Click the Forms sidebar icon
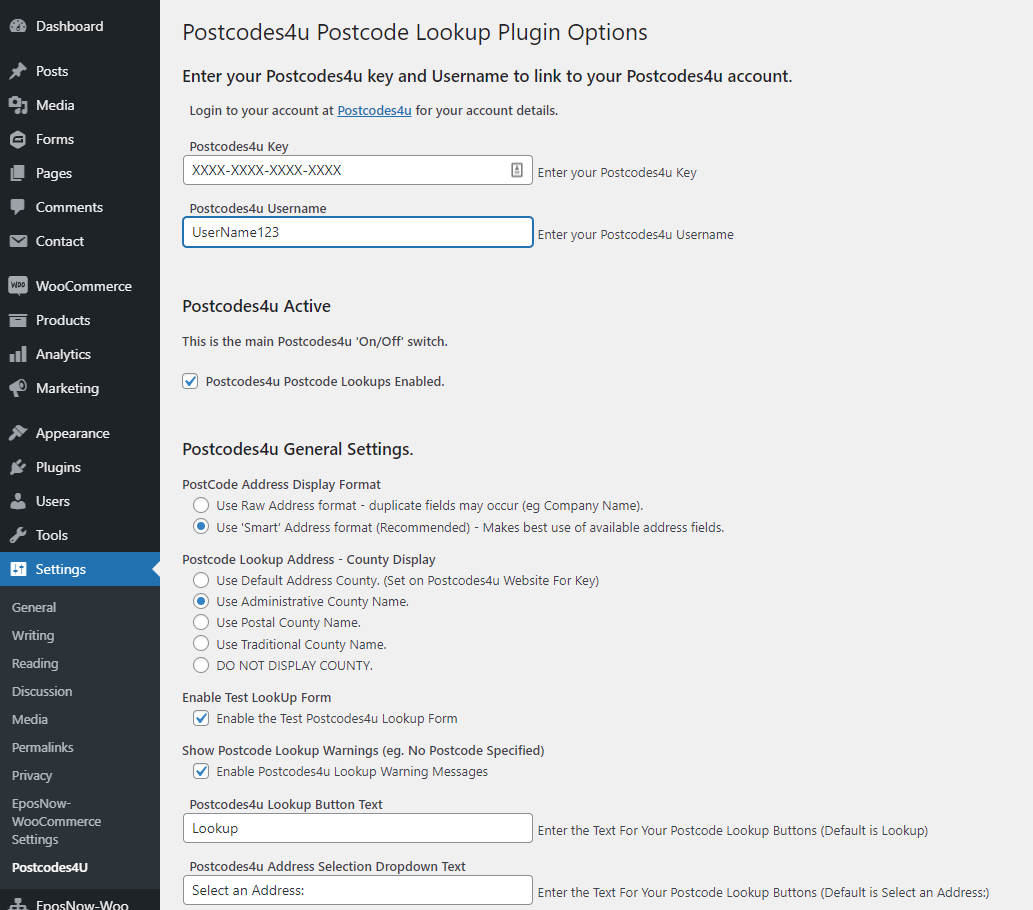 point(18,139)
